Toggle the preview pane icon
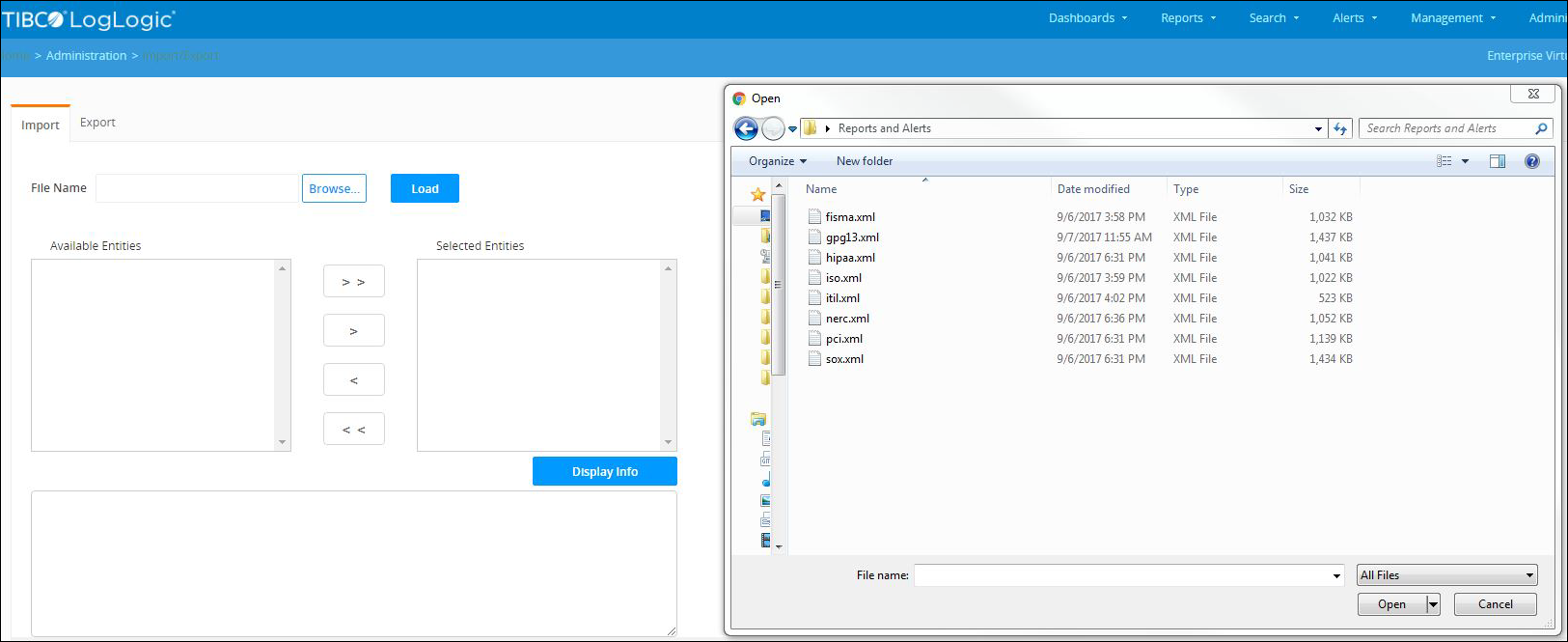 [x=1497, y=161]
